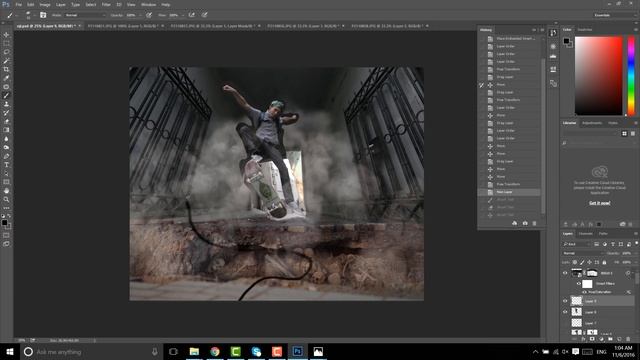
Task: Open the Windows Start menu
Action: [10, 351]
